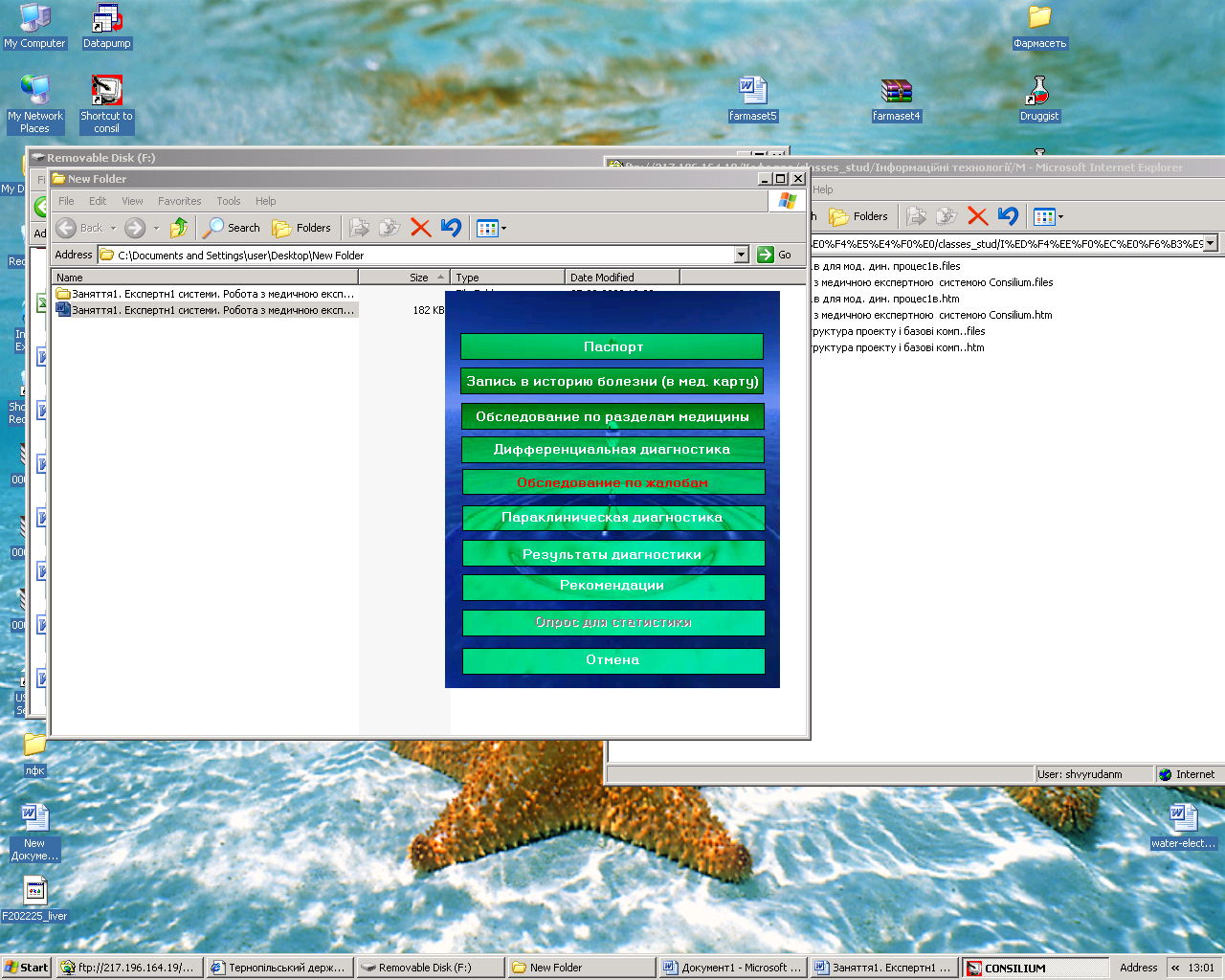Image resolution: width=1225 pixels, height=980 pixels.
Task: Launch the Druggist desktop shortcut
Action: (1039, 100)
